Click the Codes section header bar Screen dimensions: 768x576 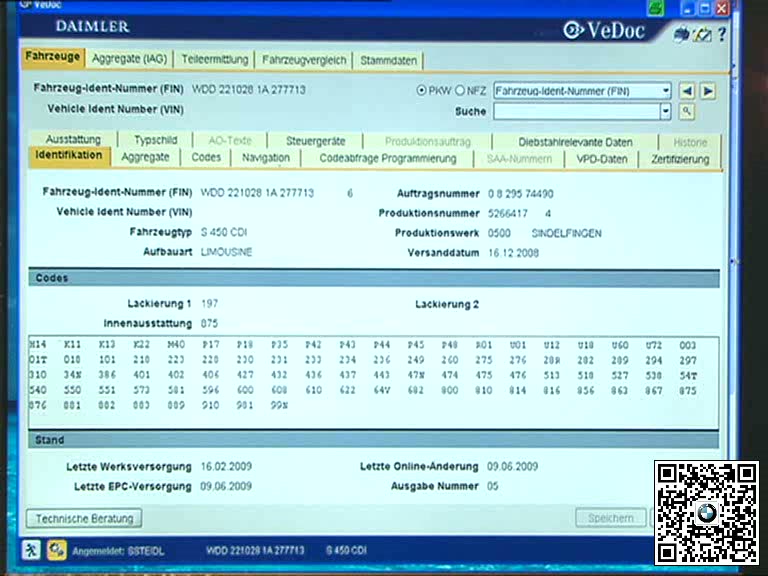(374, 278)
